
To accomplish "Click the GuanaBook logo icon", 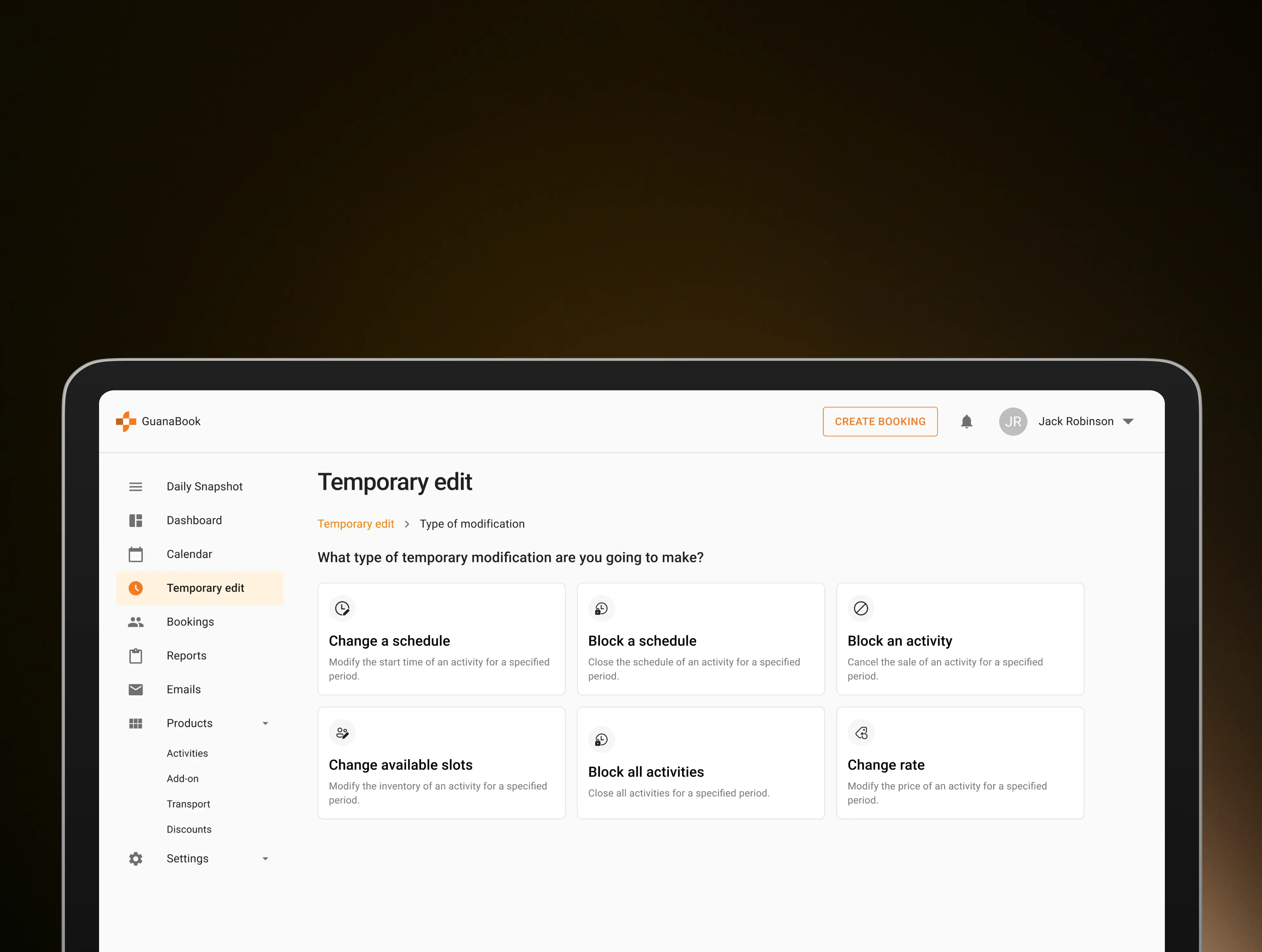I will pyautogui.click(x=126, y=421).
